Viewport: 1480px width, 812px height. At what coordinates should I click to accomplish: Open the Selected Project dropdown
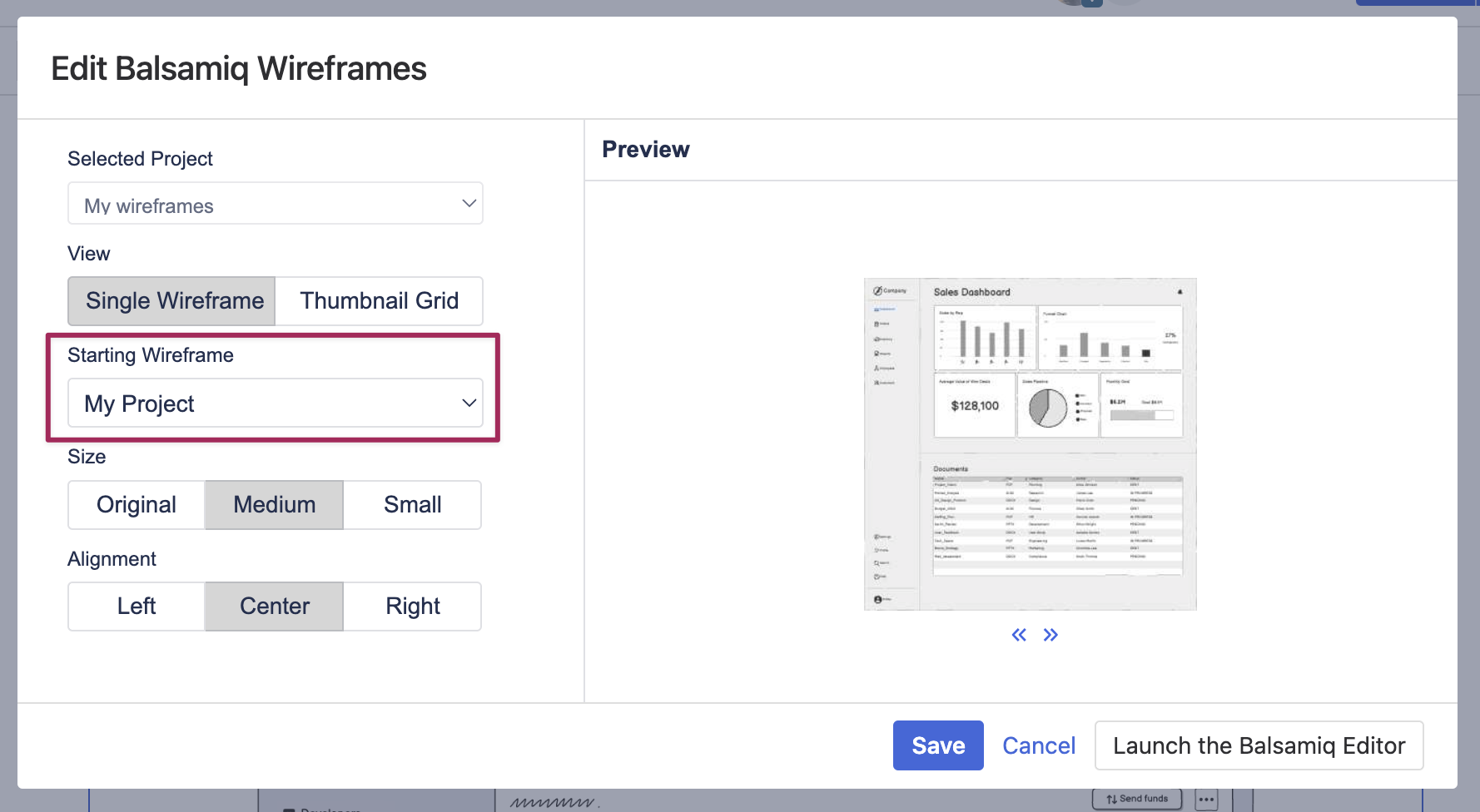pyautogui.click(x=275, y=204)
